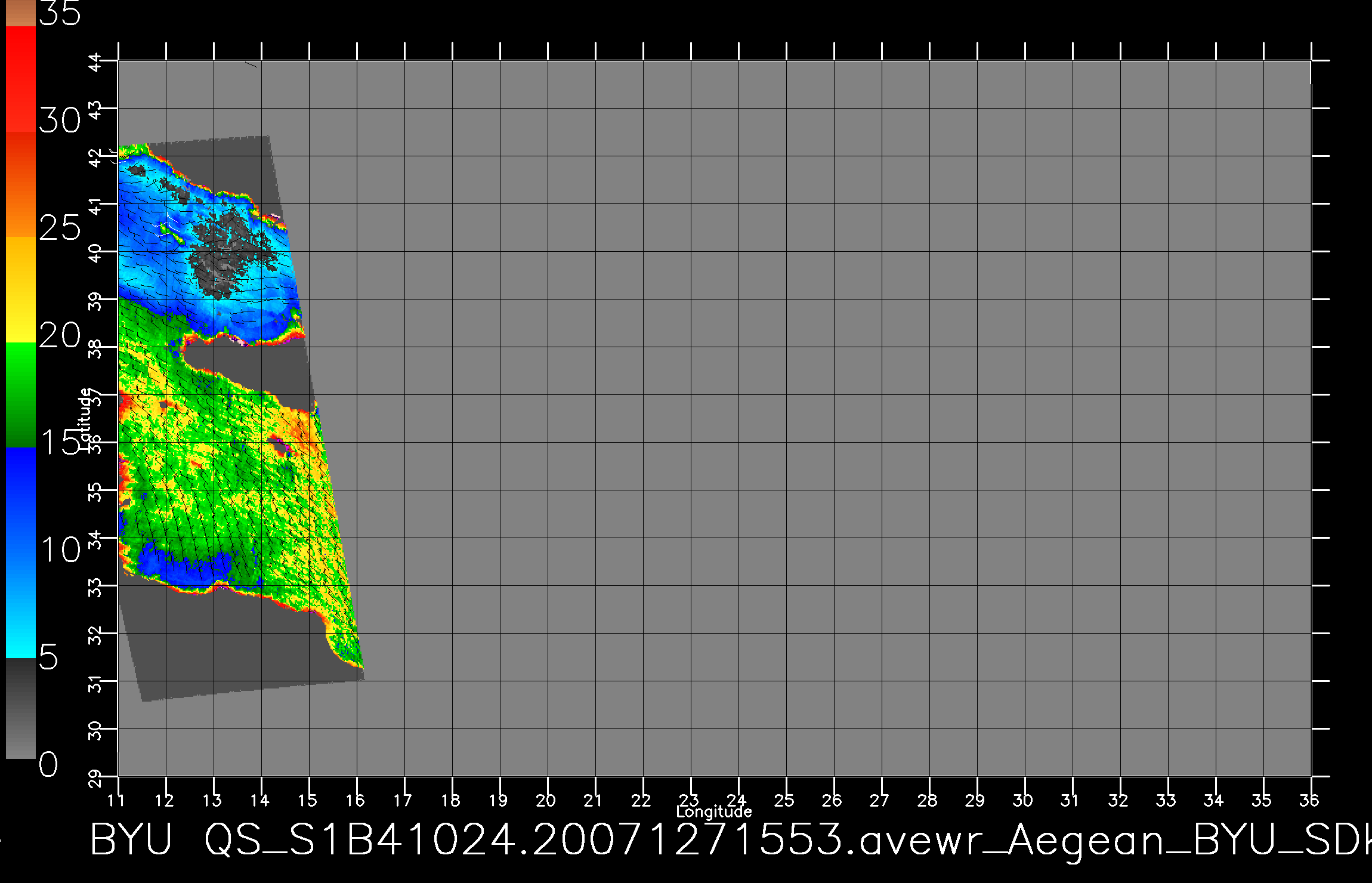1372x883 pixels.
Task: Click longitude axis tick label 18
Action: pos(450,800)
